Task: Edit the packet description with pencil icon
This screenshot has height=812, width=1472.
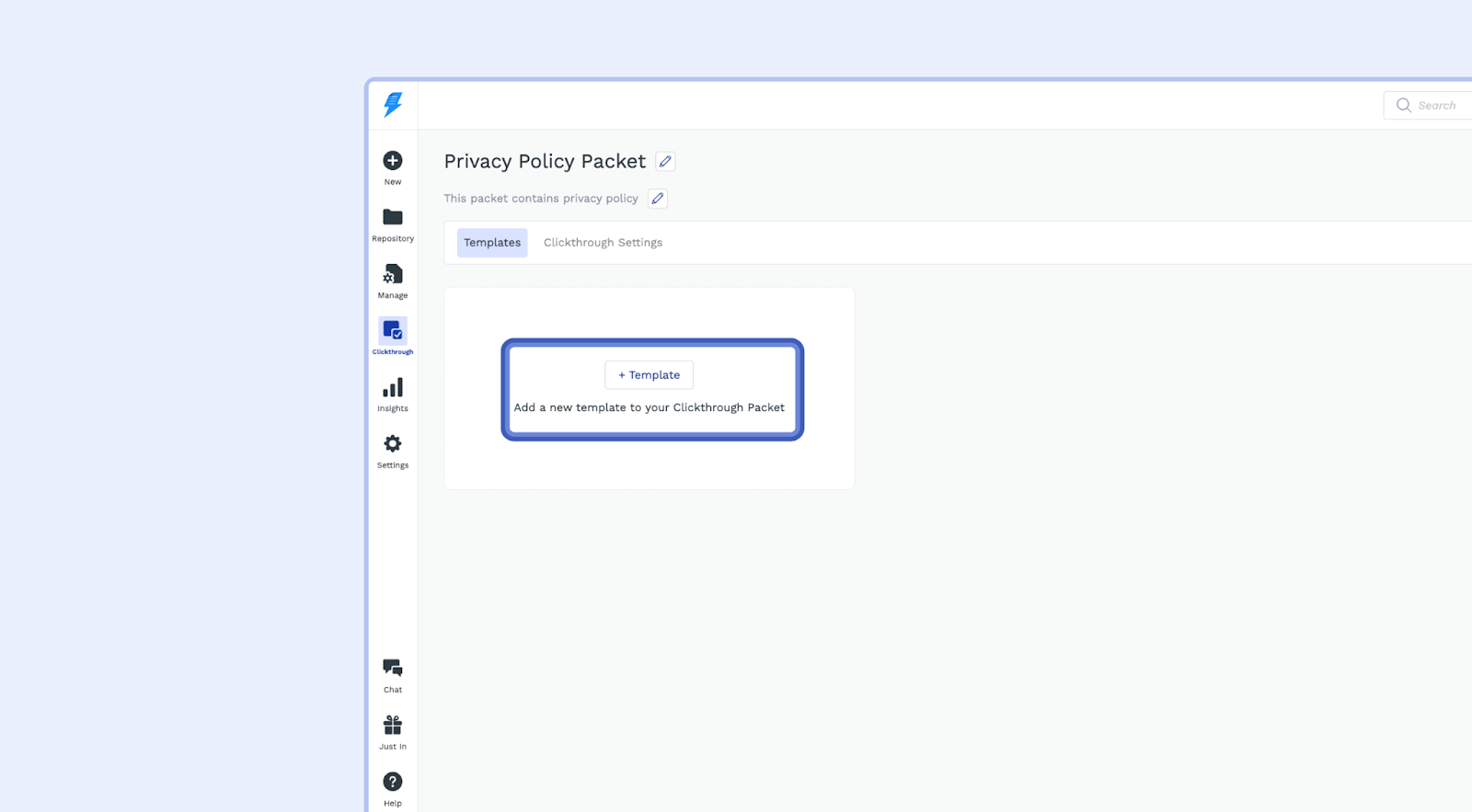Action: click(658, 199)
